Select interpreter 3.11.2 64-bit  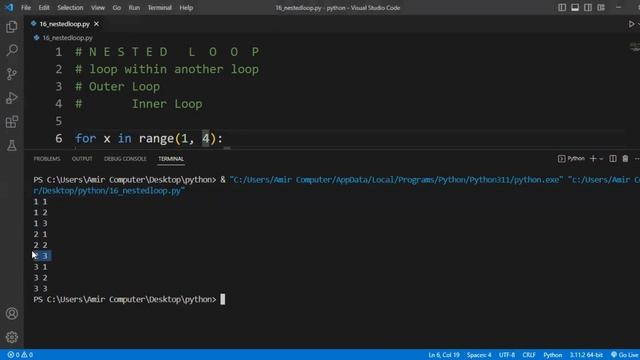tap(586, 355)
